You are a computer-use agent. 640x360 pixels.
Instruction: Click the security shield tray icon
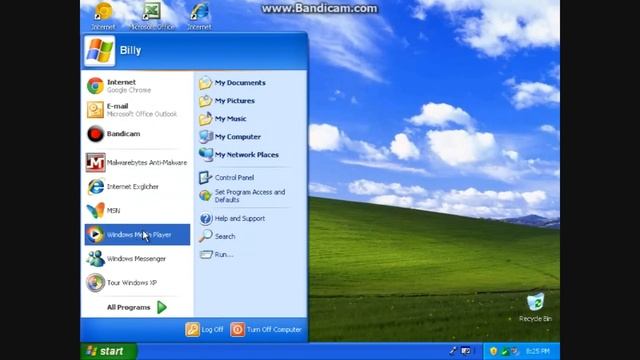[x=493, y=351]
